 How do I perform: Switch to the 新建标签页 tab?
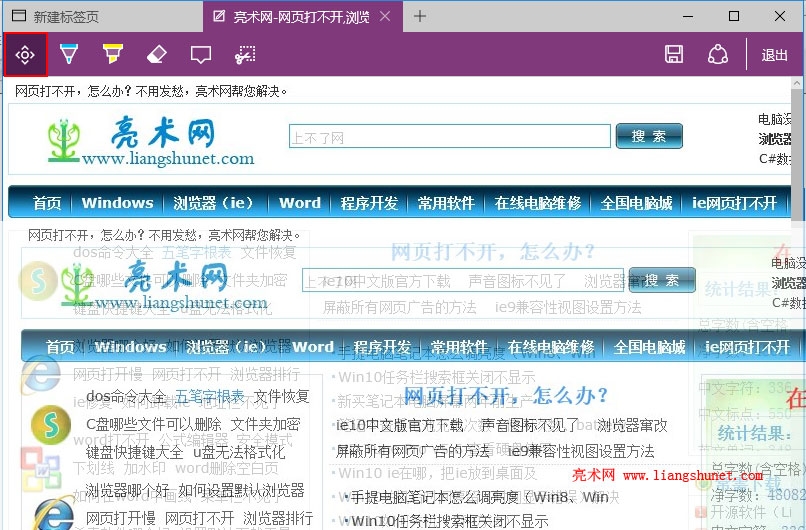click(x=103, y=16)
